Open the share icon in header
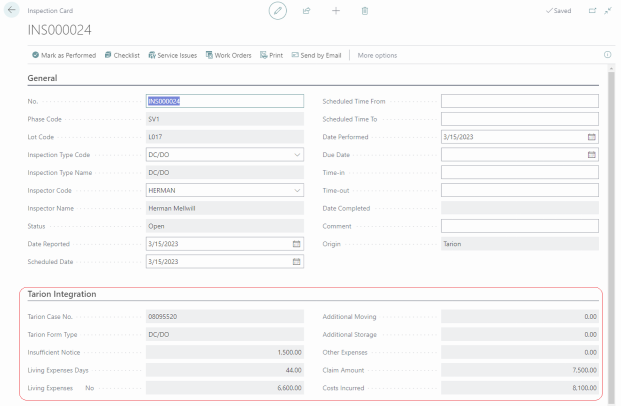 point(307,11)
